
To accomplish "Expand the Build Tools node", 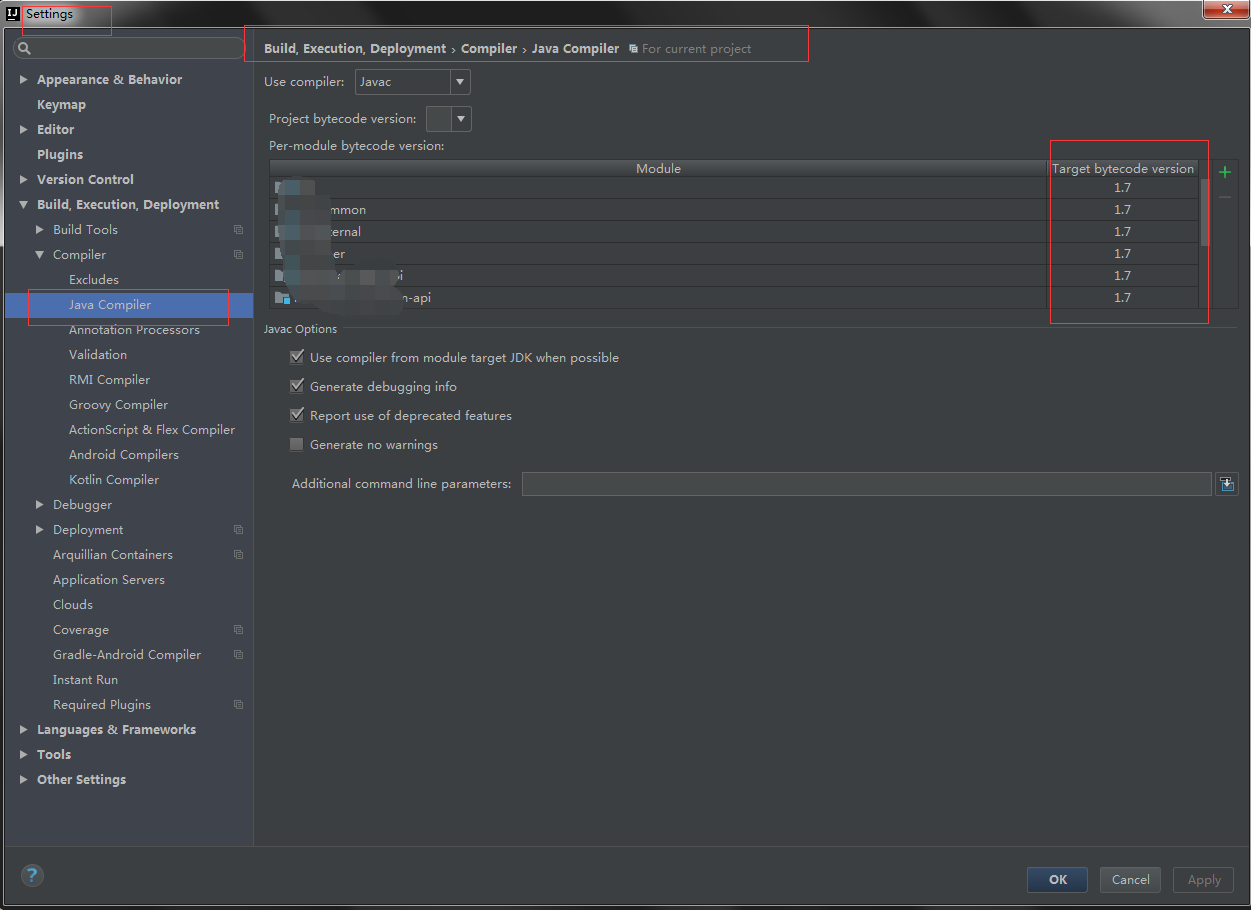I will (x=39, y=230).
